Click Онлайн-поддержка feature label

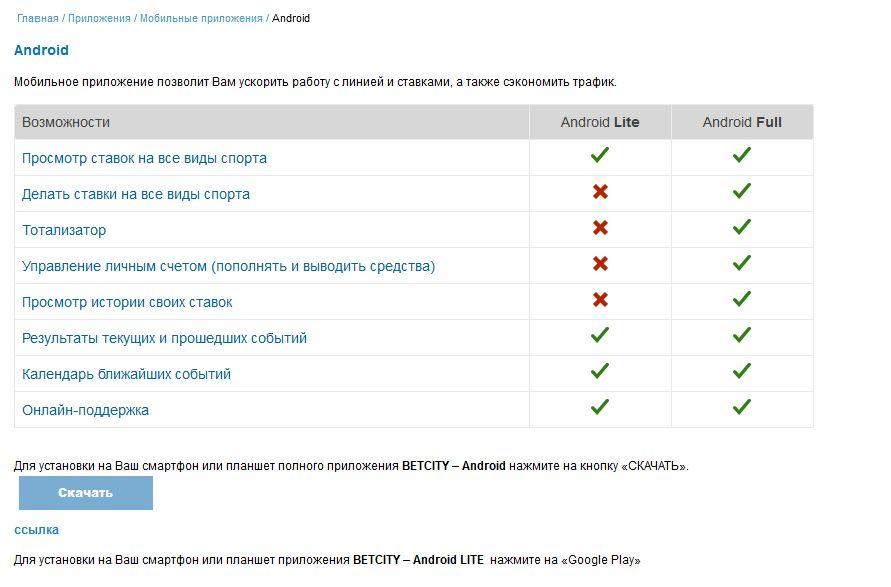[85, 410]
